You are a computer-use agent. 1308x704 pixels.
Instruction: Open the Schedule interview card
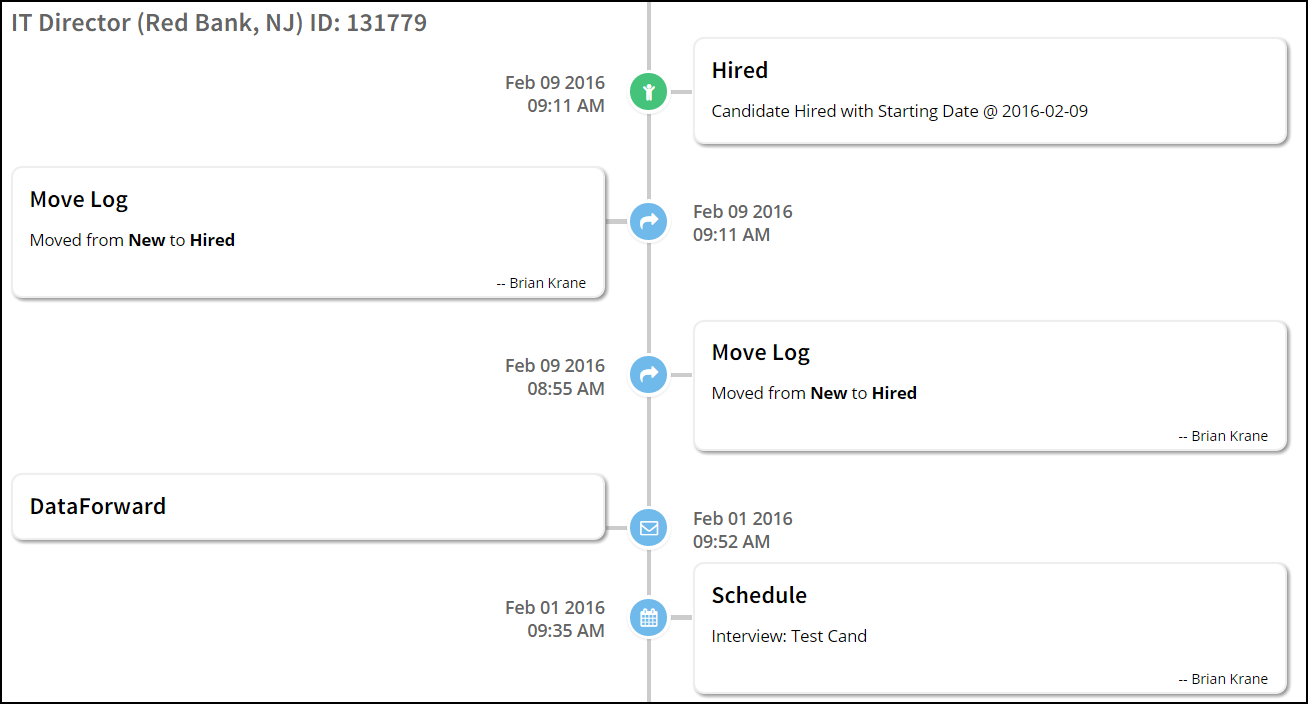pos(989,628)
